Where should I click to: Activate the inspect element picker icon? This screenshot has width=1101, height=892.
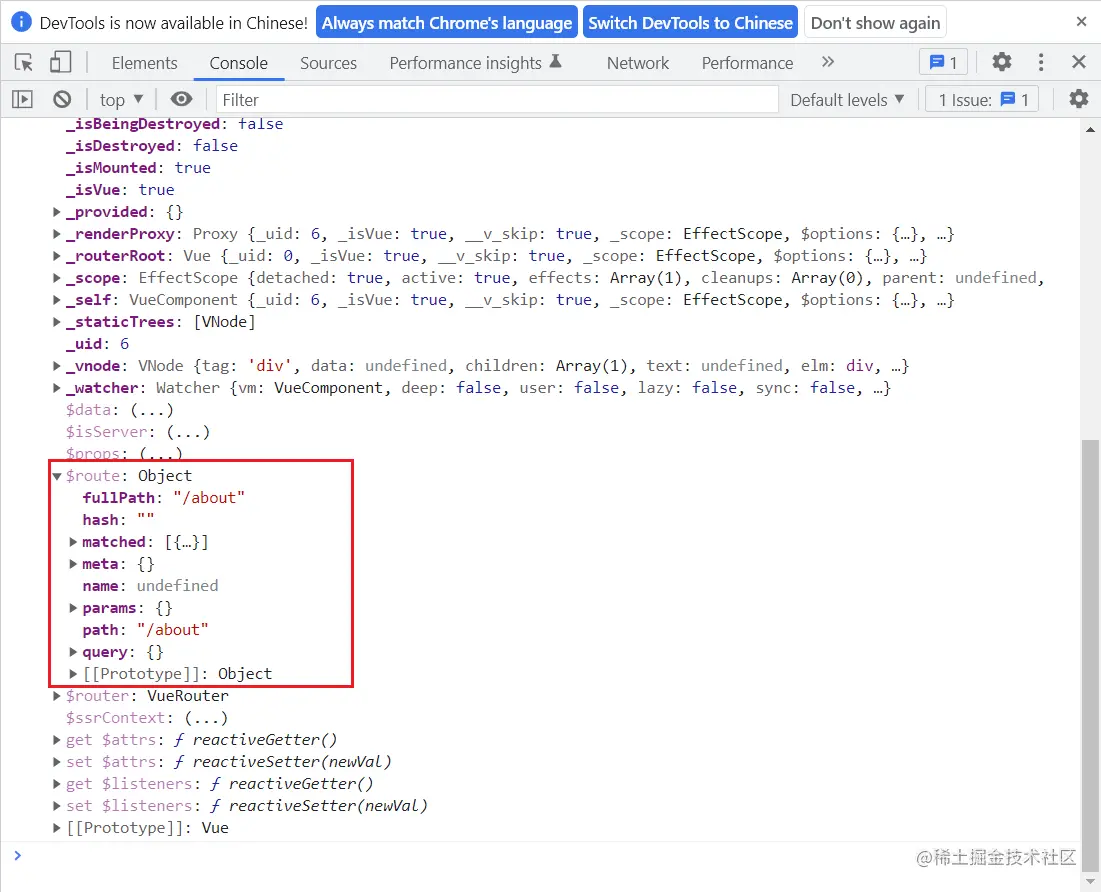point(24,63)
